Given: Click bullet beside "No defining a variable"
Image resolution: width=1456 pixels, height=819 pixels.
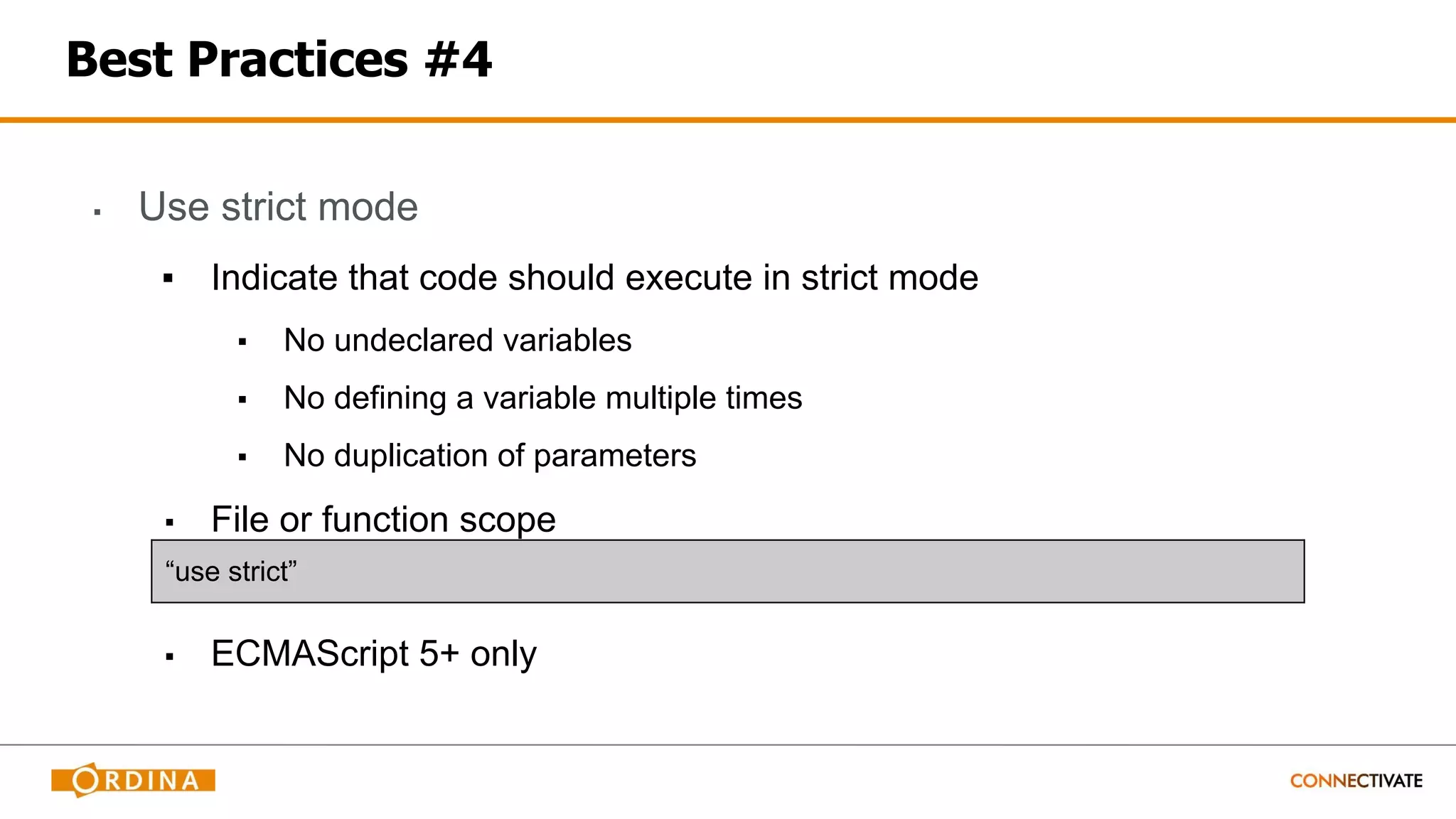Looking at the screenshot, I should [x=242, y=400].
